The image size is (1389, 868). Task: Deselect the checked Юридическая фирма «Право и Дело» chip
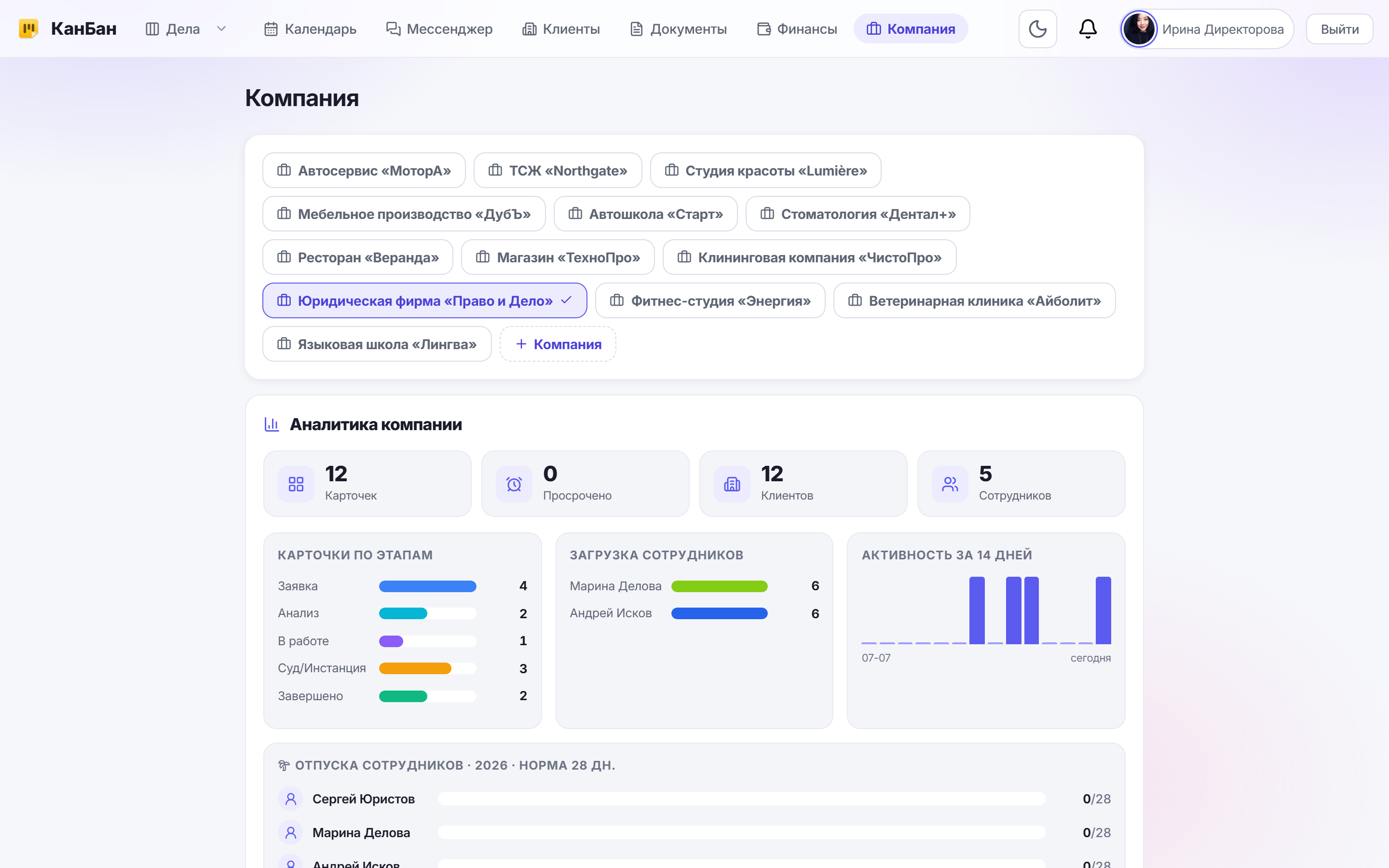pos(425,300)
